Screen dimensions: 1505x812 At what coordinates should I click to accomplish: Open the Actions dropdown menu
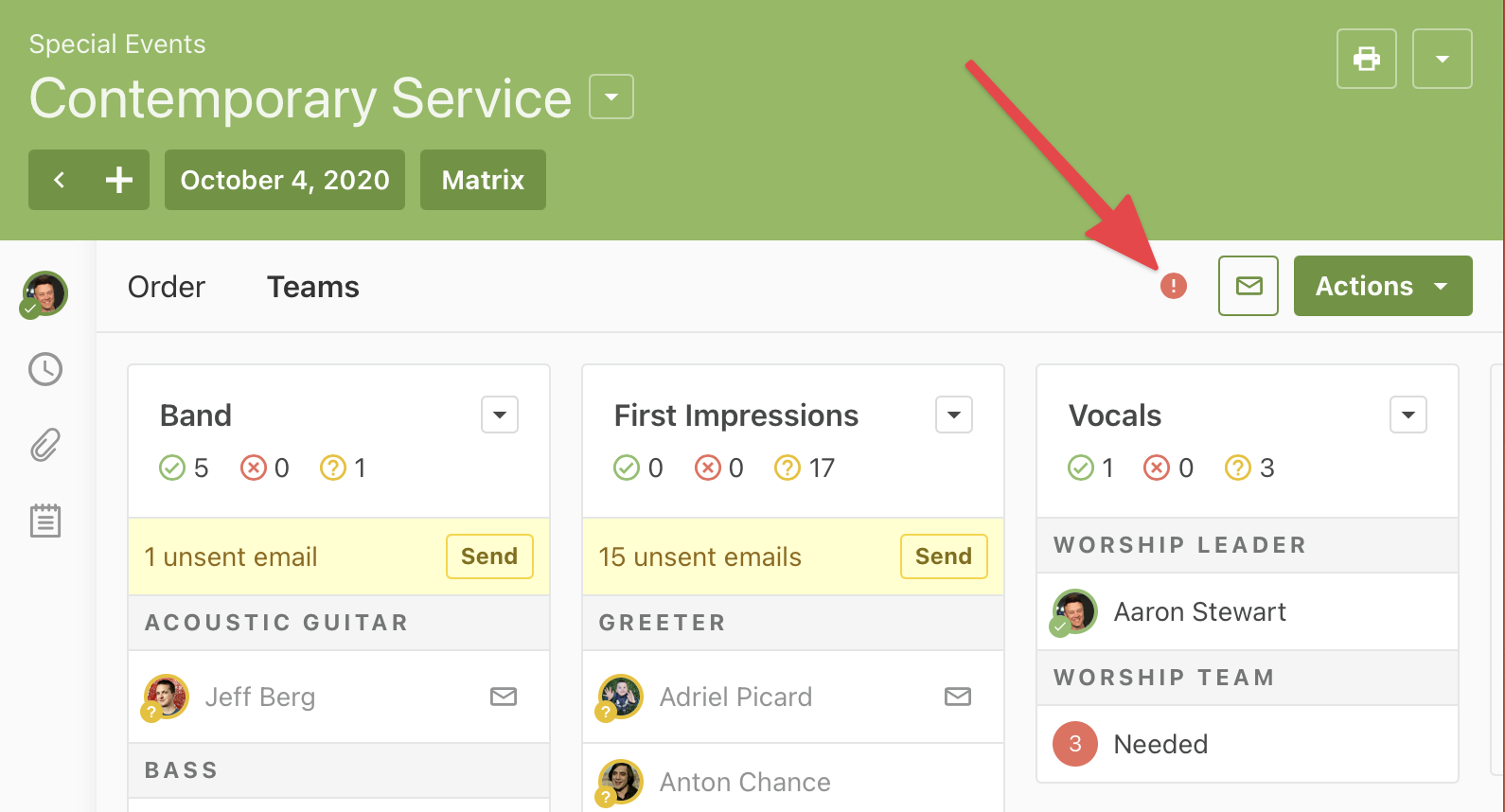1382,286
